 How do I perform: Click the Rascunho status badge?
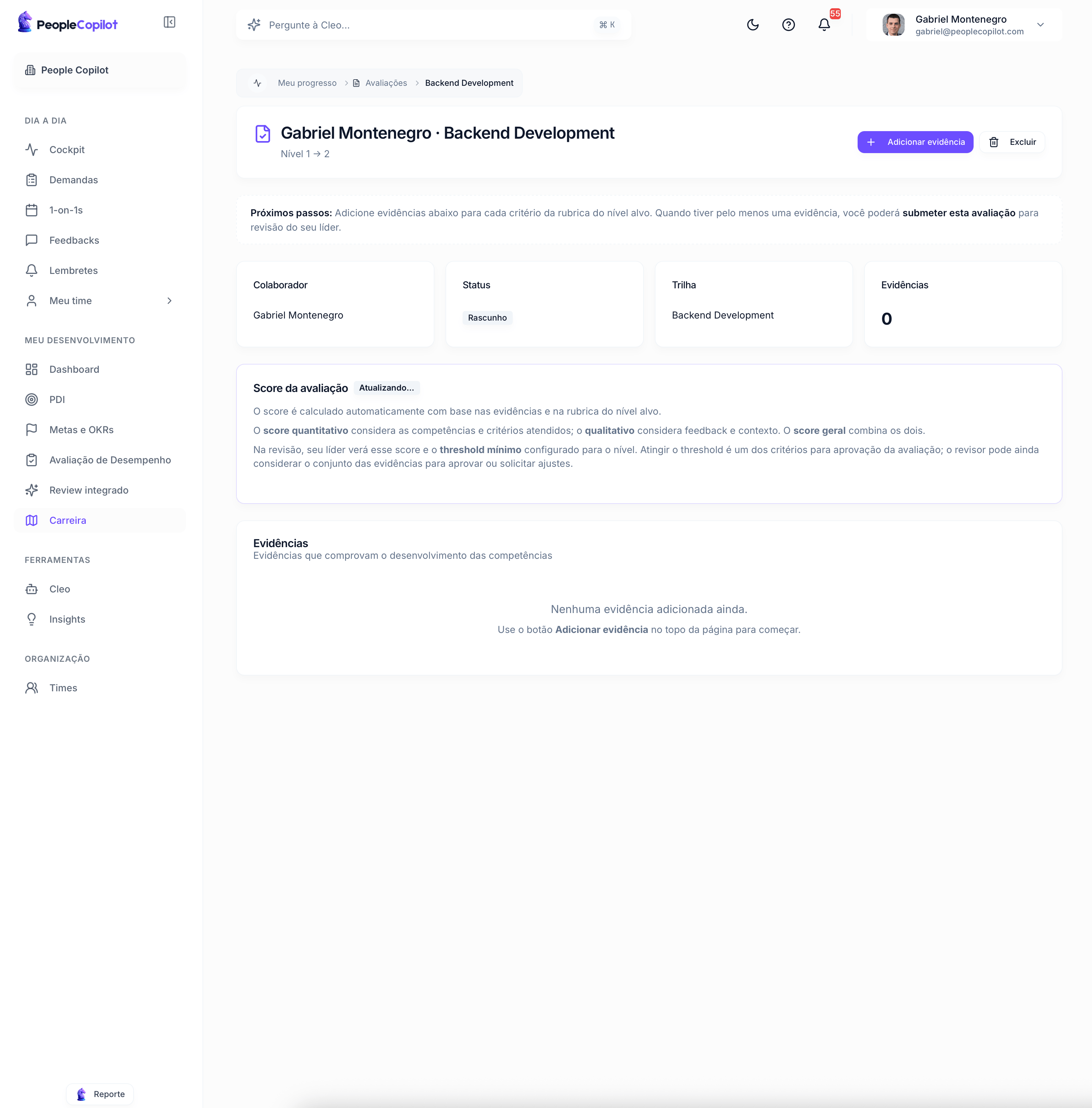point(487,318)
